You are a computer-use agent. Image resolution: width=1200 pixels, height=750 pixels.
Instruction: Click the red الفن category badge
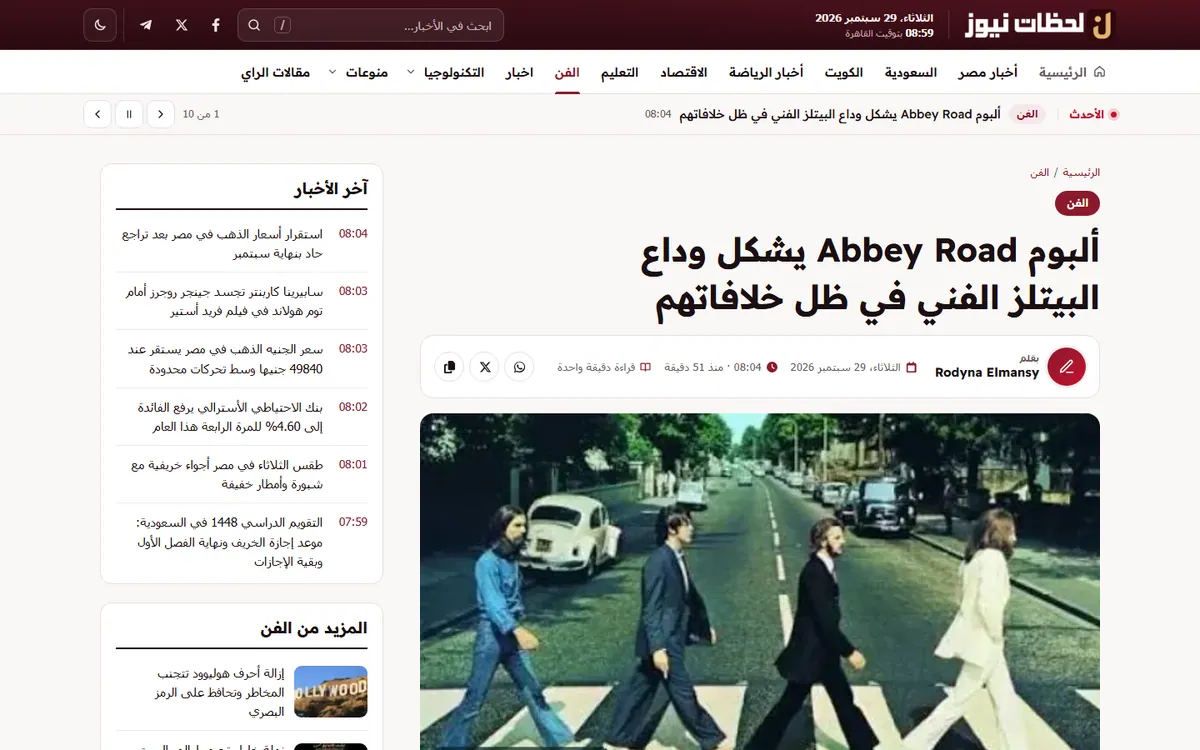pyautogui.click(x=1077, y=203)
